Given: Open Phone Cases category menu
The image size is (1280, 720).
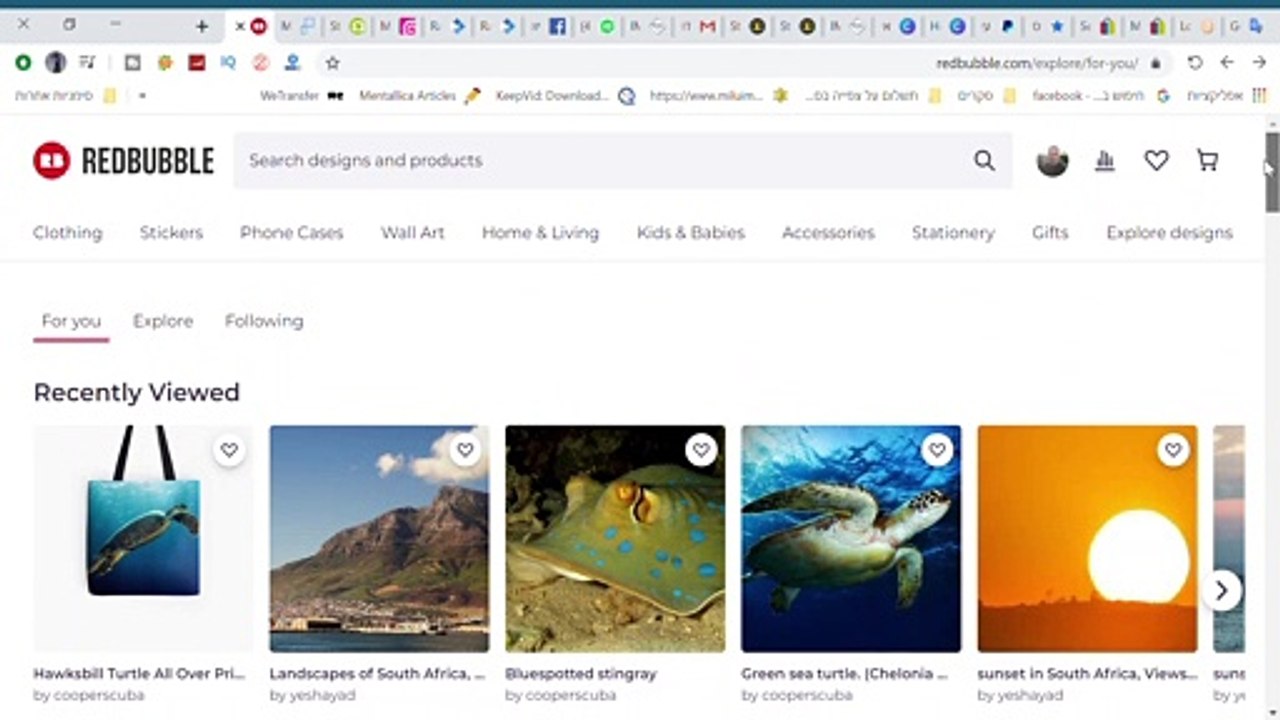Looking at the screenshot, I should coord(291,233).
